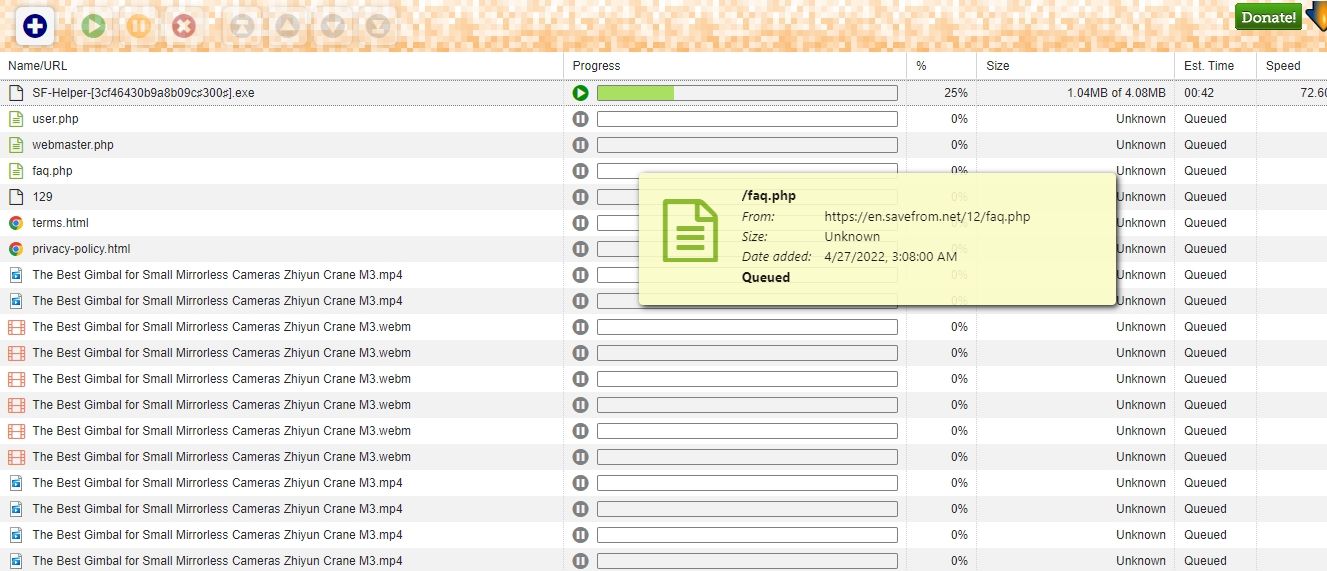Screen dimensions: 1327x571
Task: Select the webmaster.php download row name
Action: pos(73,145)
